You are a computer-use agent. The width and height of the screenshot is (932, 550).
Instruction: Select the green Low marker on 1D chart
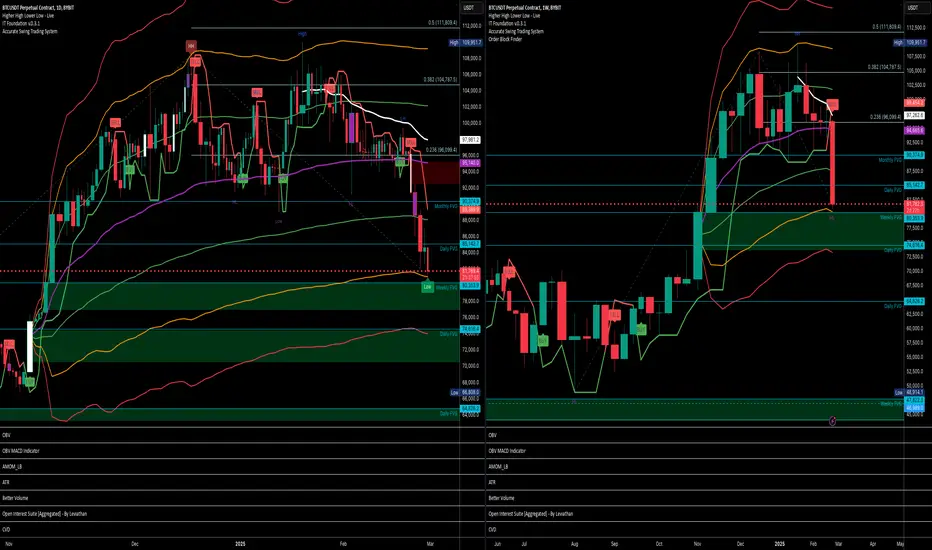pyautogui.click(x=427, y=287)
